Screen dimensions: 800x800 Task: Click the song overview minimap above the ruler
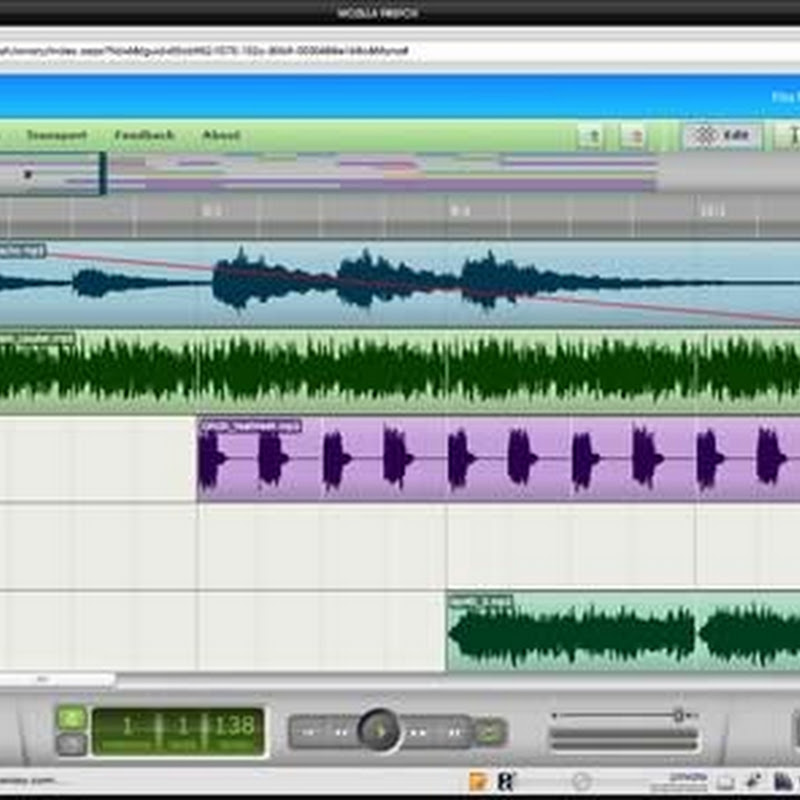click(x=380, y=172)
